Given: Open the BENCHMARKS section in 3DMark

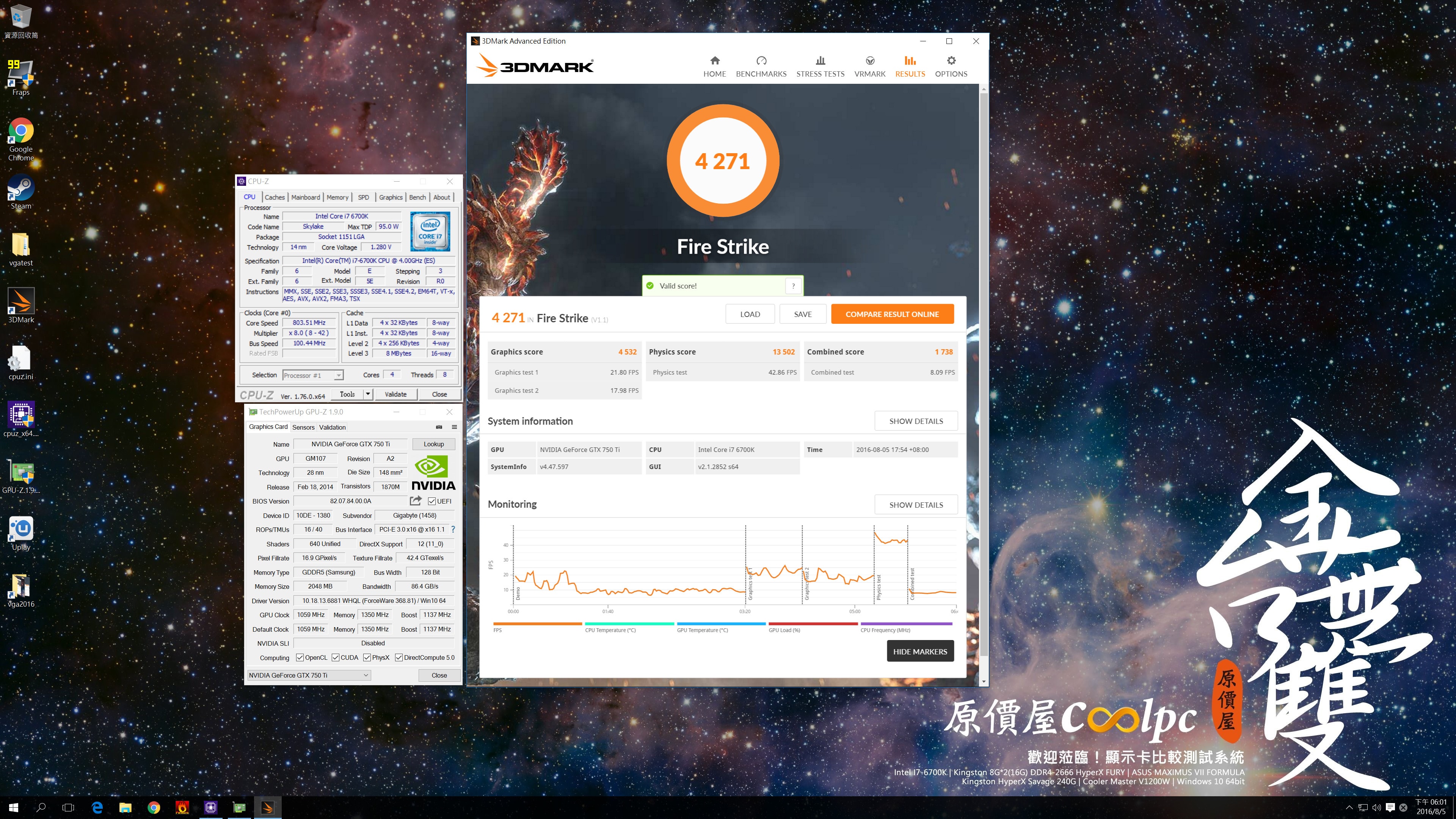Looking at the screenshot, I should tap(761, 67).
